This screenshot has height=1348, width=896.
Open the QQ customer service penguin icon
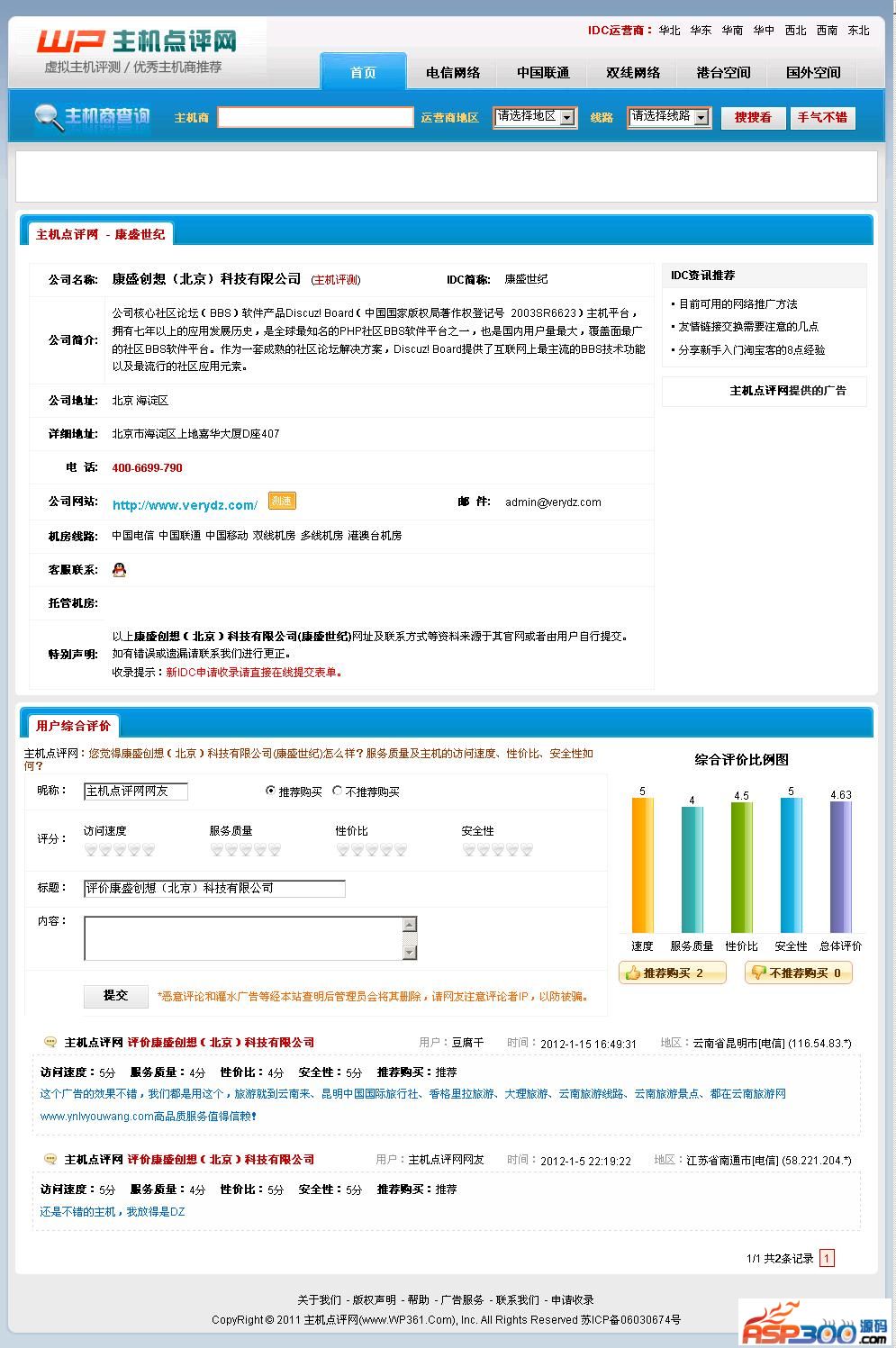(x=119, y=569)
